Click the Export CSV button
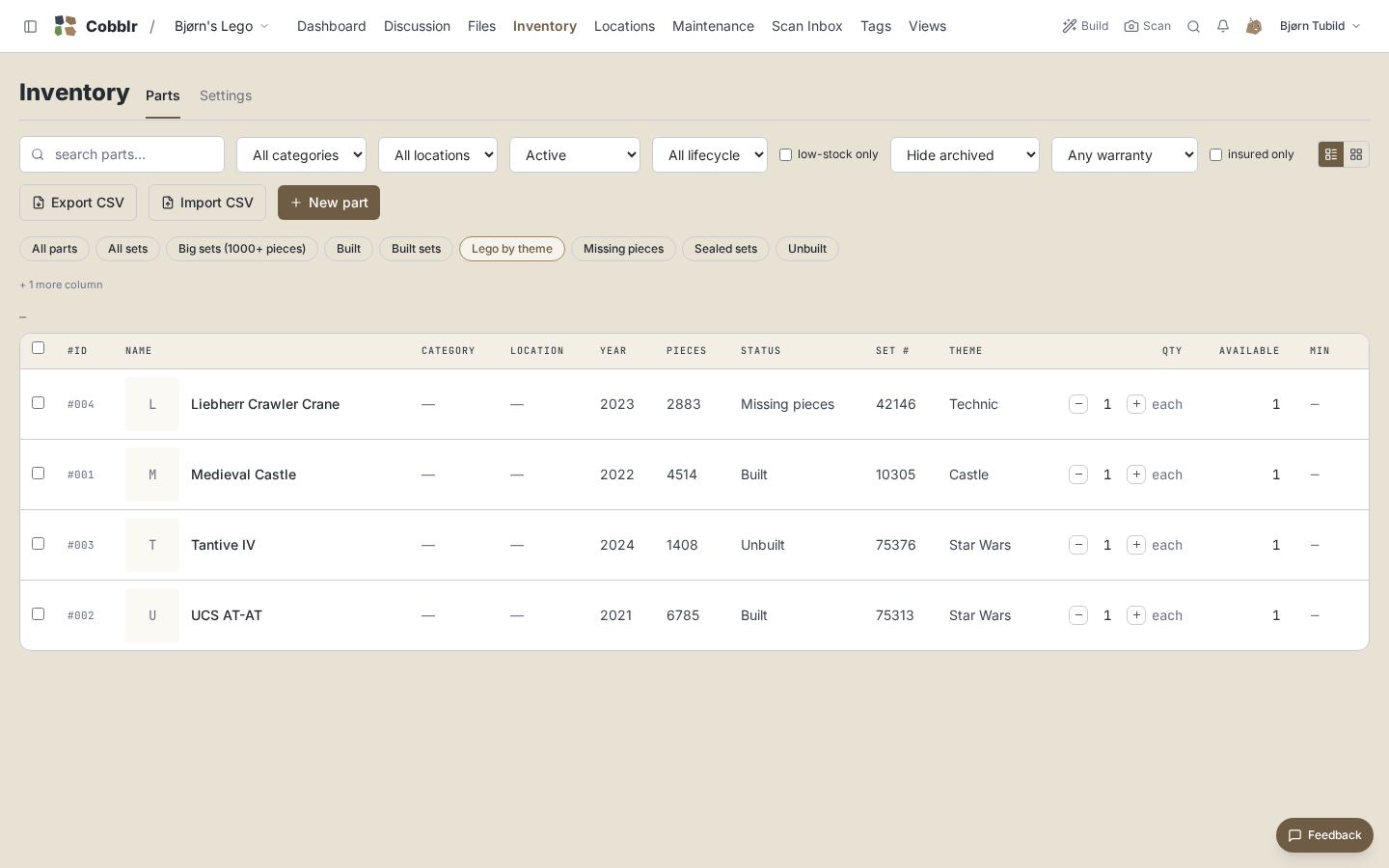The height and width of the screenshot is (868, 1389). (x=78, y=203)
